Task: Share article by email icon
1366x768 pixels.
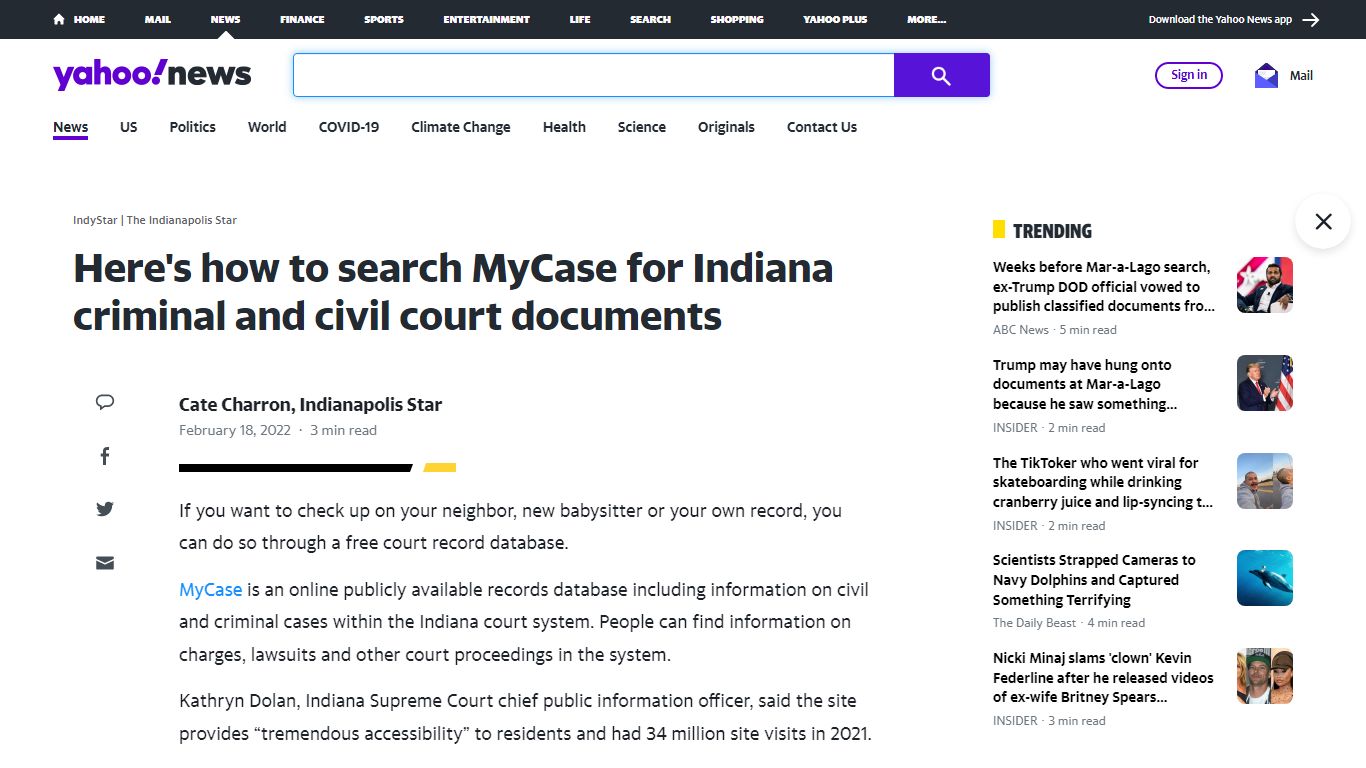Action: pos(105,563)
